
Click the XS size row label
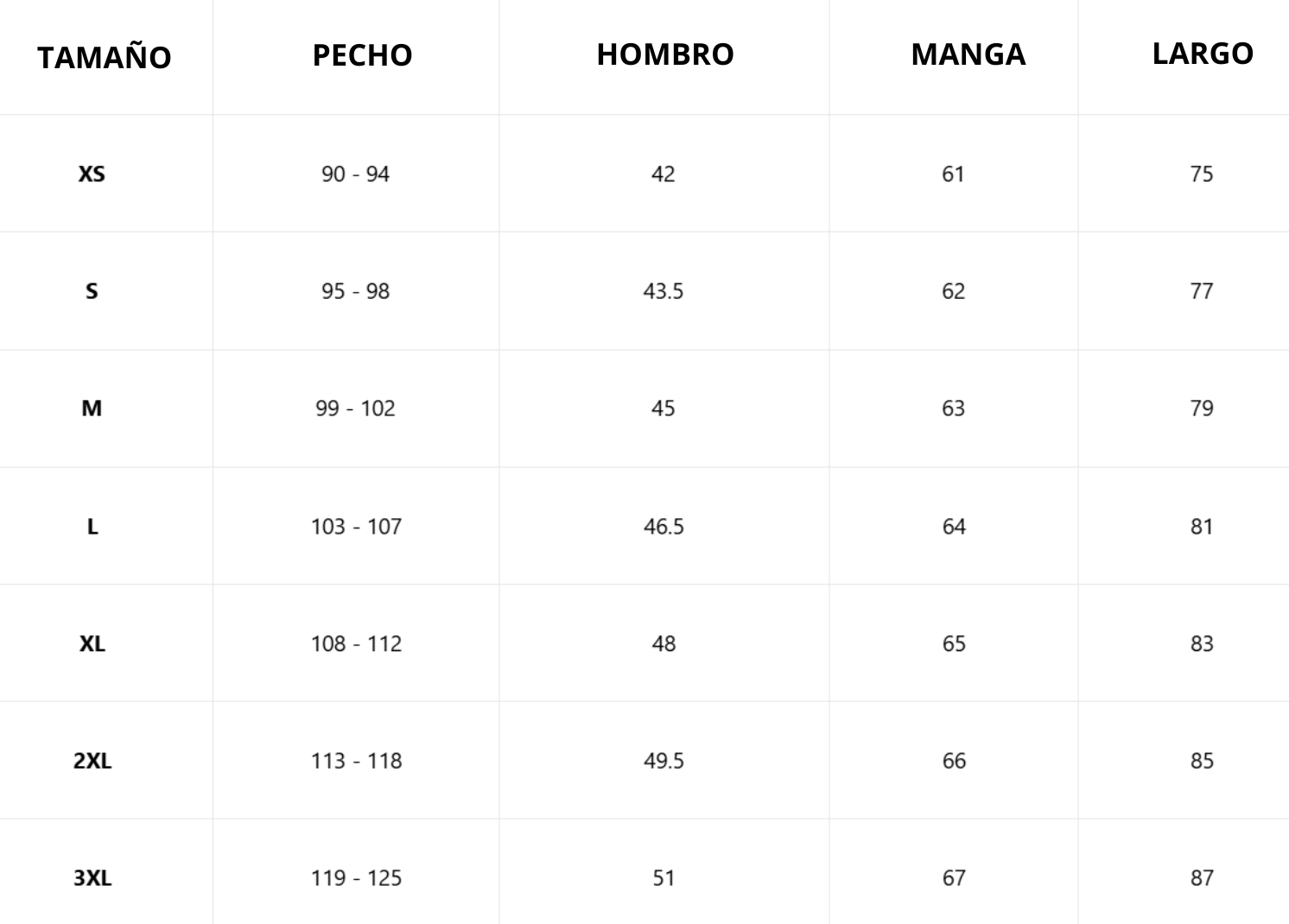click(92, 174)
